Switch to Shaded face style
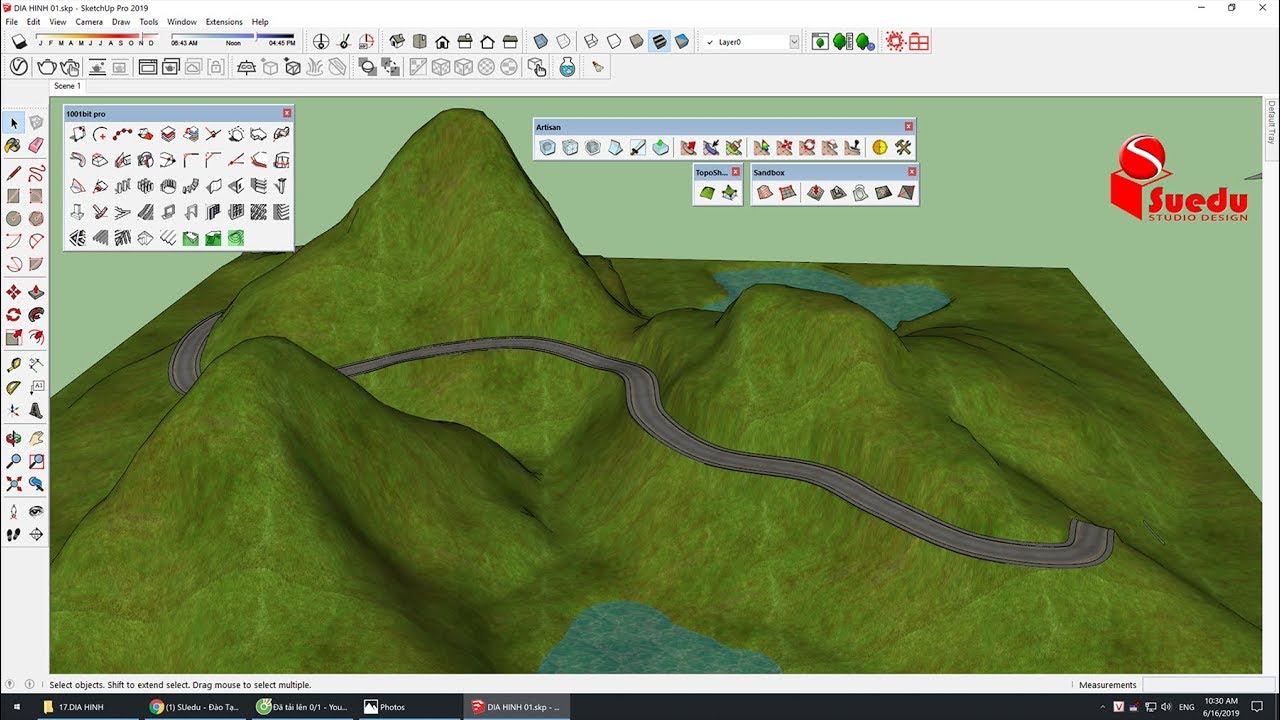This screenshot has height=720, width=1280. 636,42
